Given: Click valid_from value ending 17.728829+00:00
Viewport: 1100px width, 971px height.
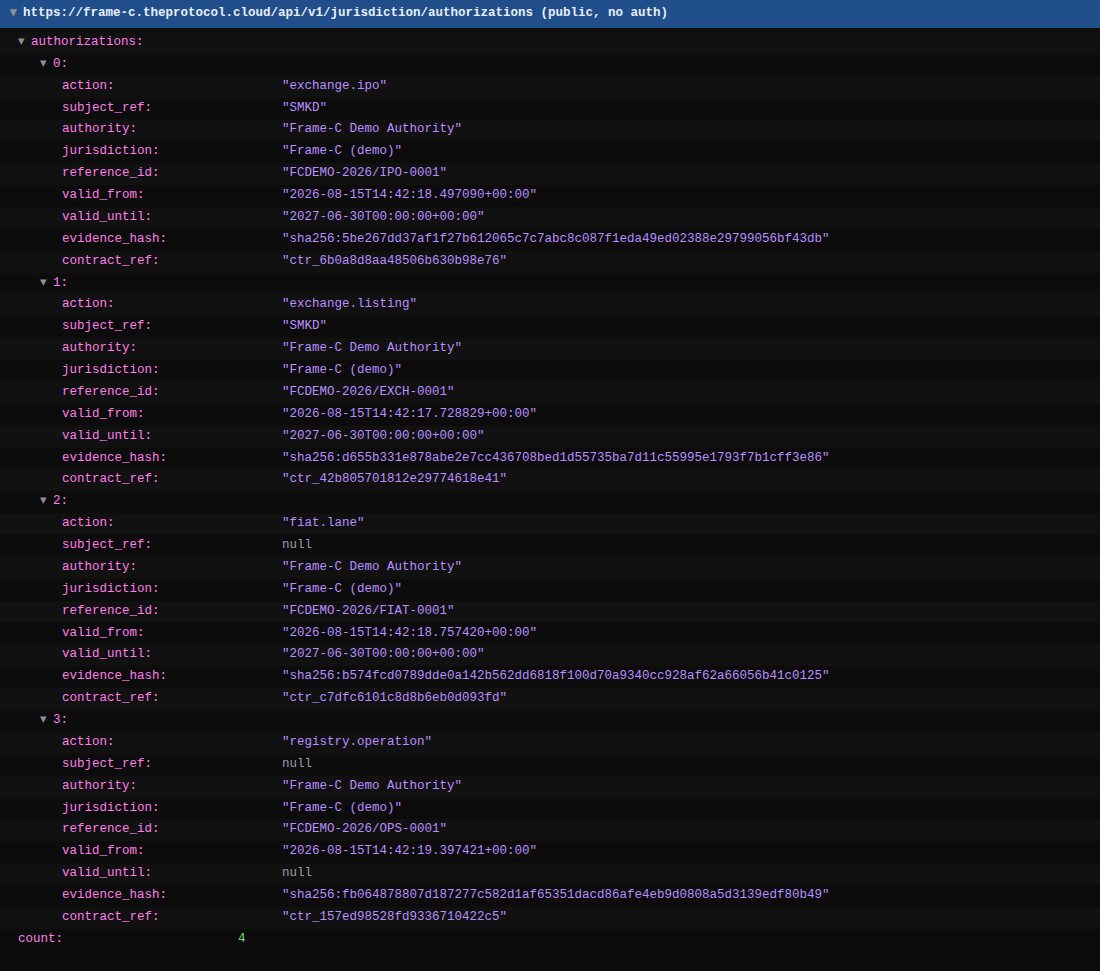Looking at the screenshot, I should pyautogui.click(x=409, y=413).
